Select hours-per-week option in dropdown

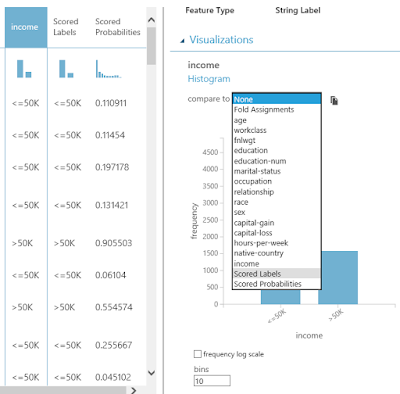tap(276, 243)
